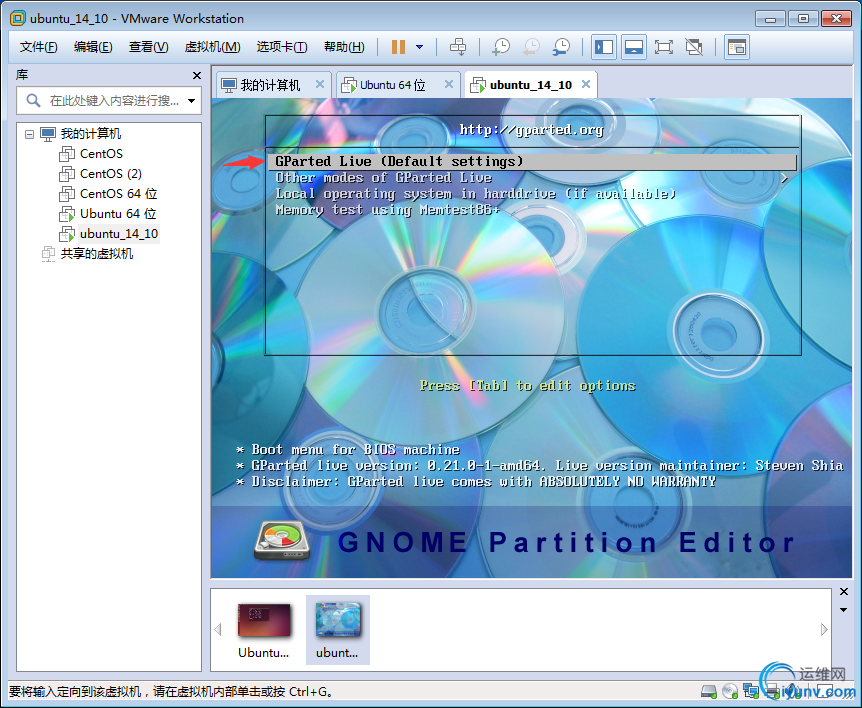
Task: Select Ubuntu 64 位 in the library tree
Action: coord(118,214)
